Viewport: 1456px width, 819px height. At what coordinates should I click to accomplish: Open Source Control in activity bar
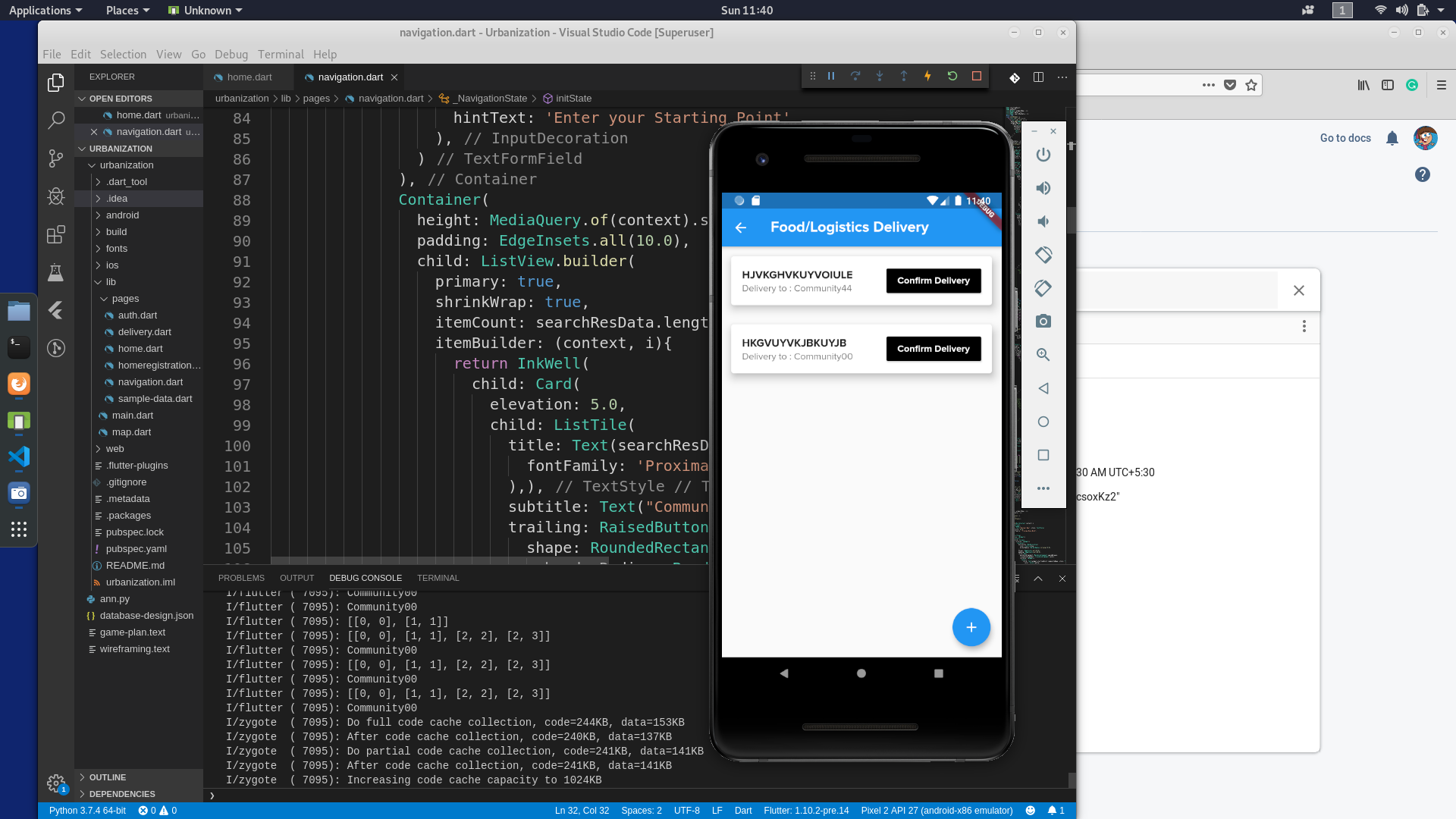pyautogui.click(x=56, y=158)
